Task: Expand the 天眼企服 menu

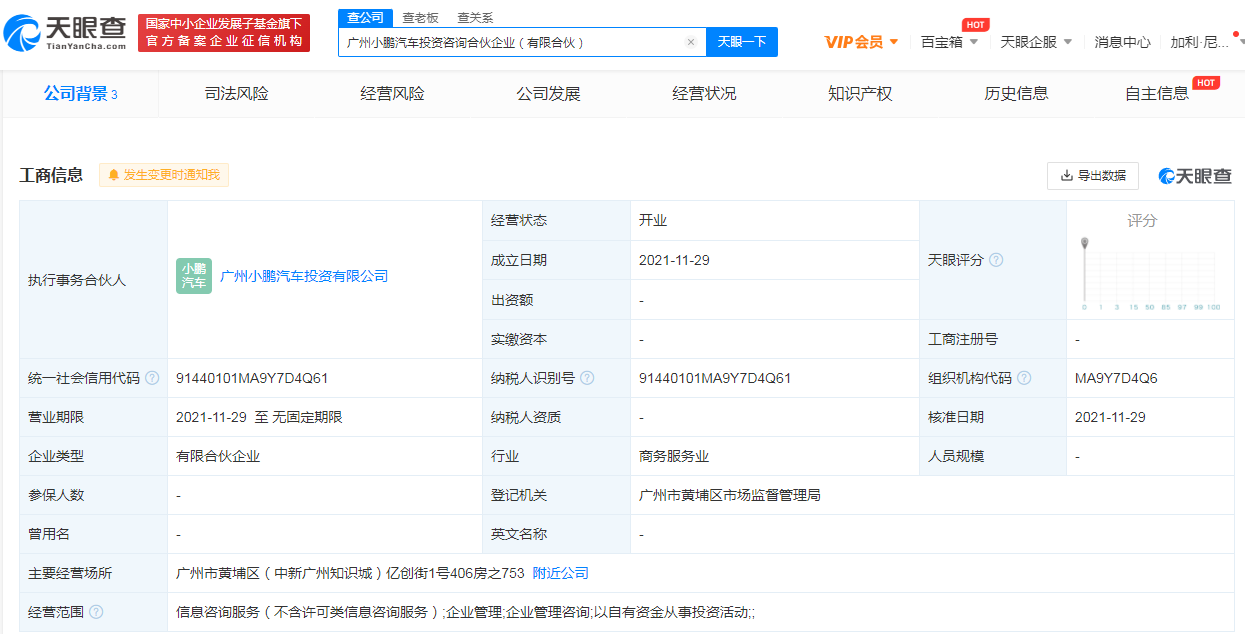Action: coord(1036,42)
